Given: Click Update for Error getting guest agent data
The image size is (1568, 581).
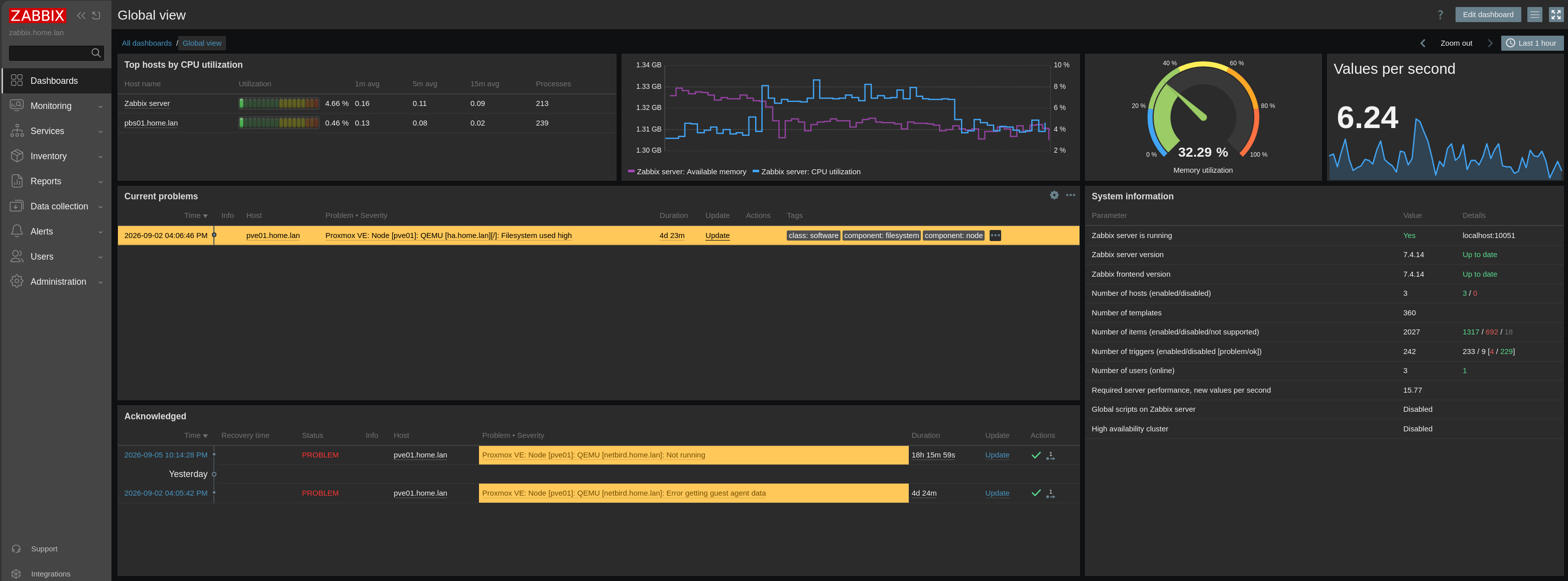Looking at the screenshot, I should coord(997,493).
